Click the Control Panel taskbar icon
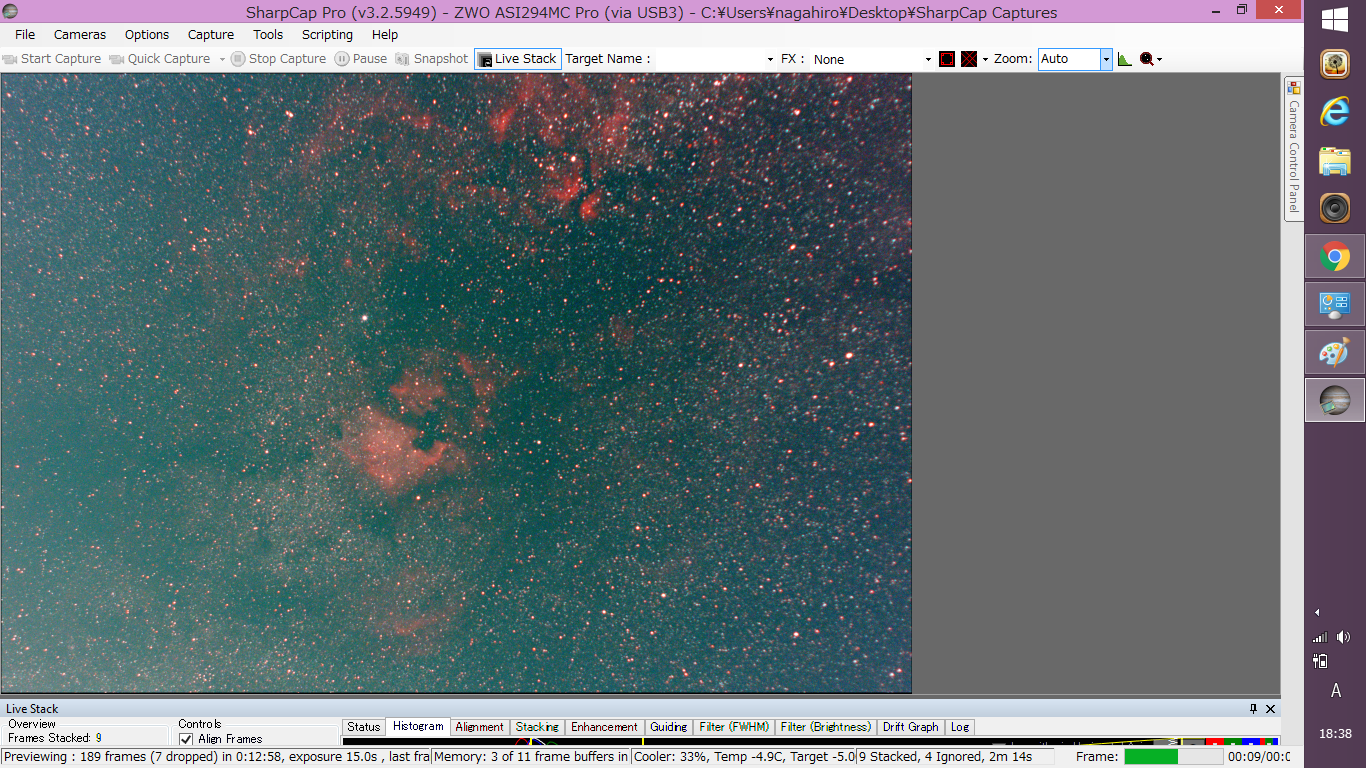The image size is (1366, 768). pyautogui.click(x=1335, y=305)
